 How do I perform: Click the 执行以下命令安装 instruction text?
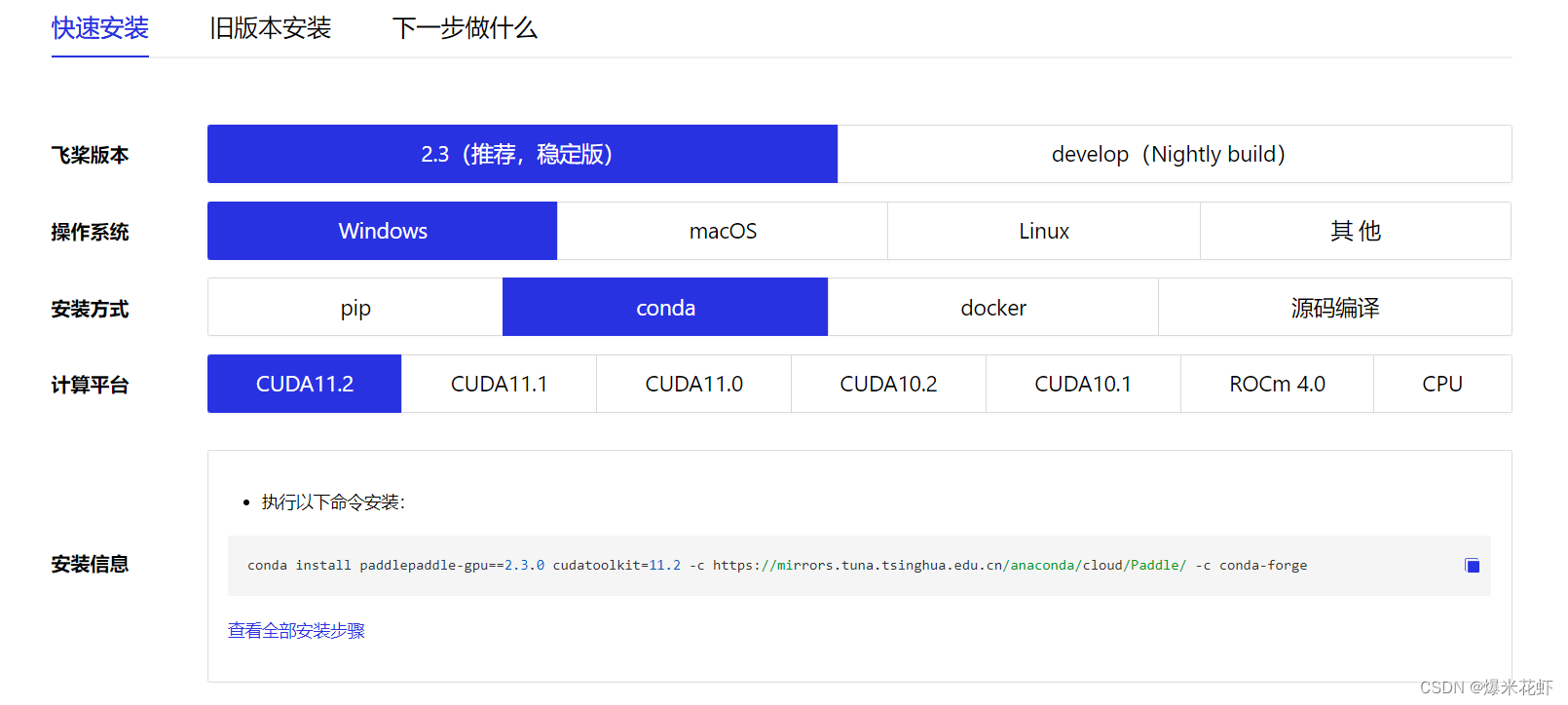tap(333, 502)
